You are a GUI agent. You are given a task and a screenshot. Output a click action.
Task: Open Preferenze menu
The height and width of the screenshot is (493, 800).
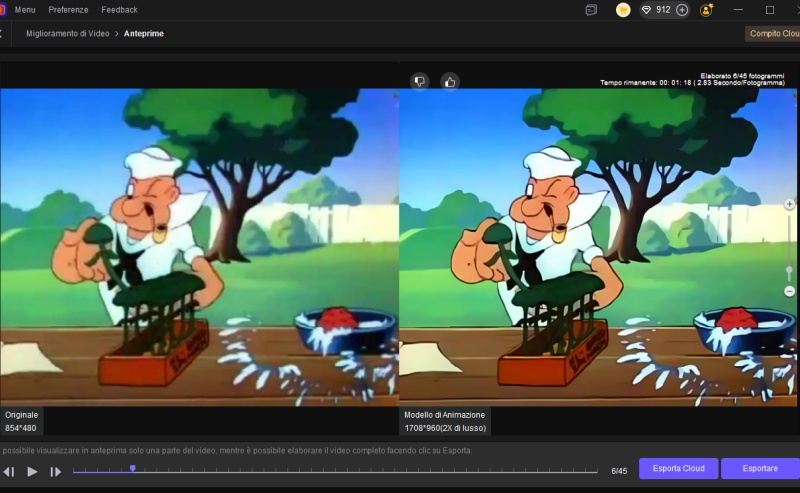[x=68, y=10]
